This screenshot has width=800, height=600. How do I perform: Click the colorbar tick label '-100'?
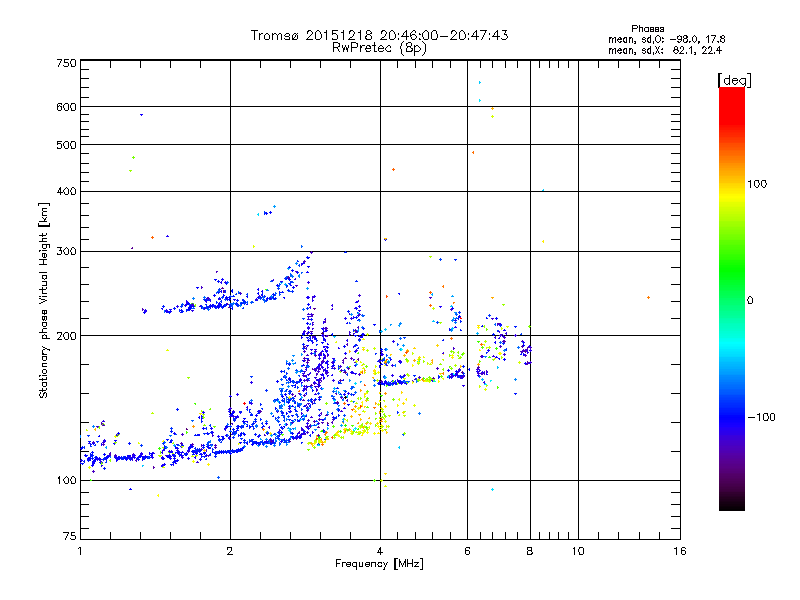point(761,417)
